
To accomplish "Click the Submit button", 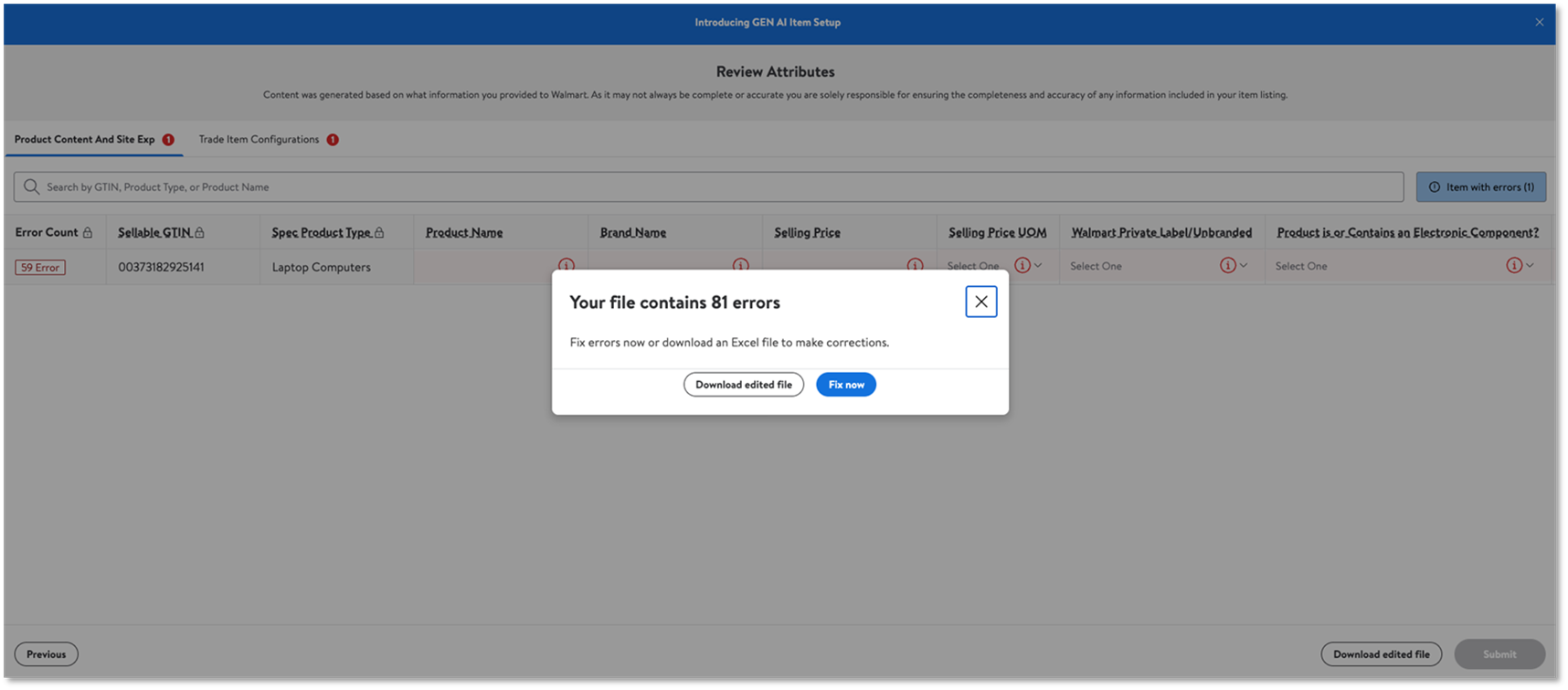I will (x=1499, y=654).
